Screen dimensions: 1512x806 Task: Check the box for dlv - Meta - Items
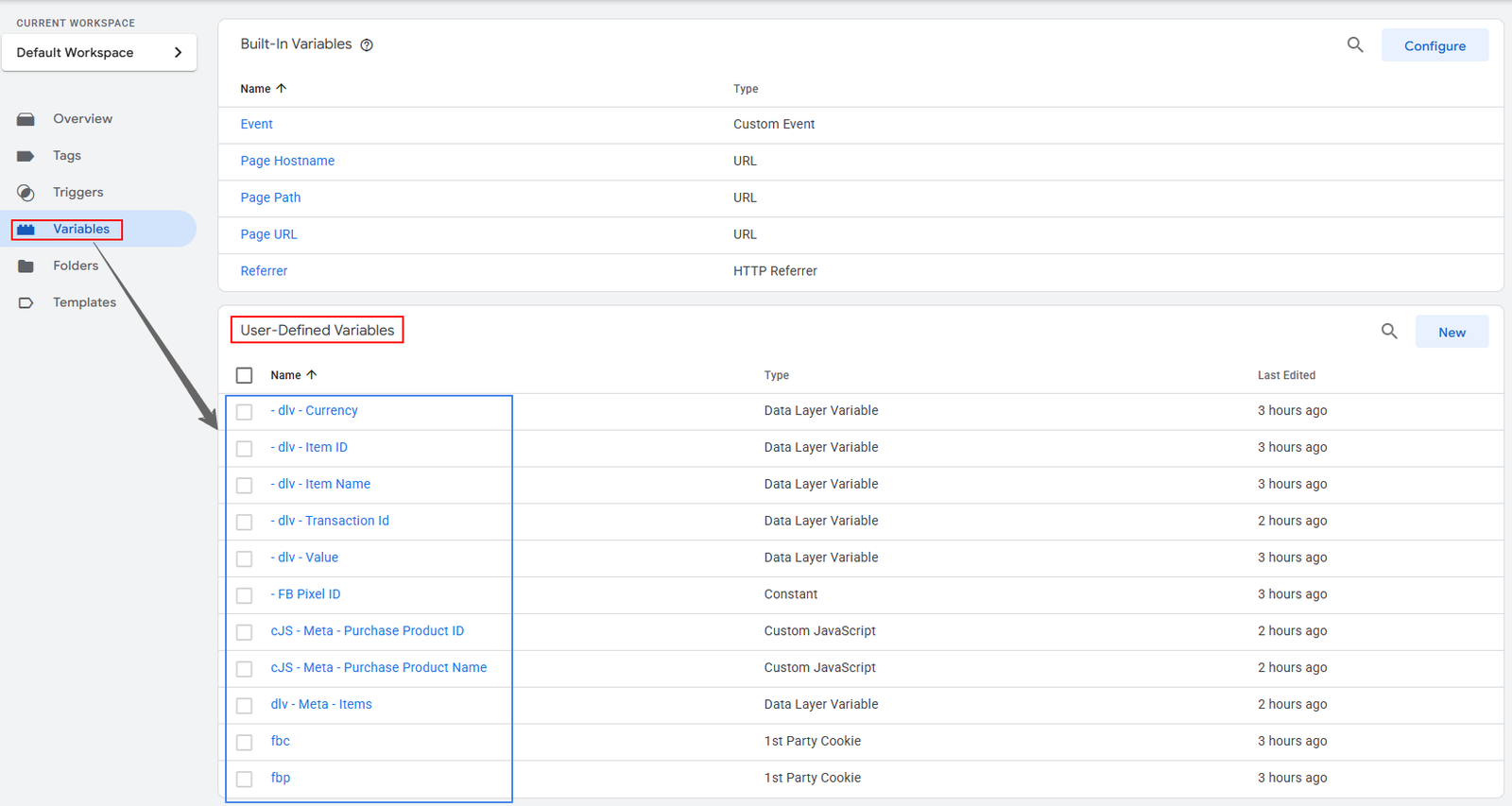pos(245,706)
